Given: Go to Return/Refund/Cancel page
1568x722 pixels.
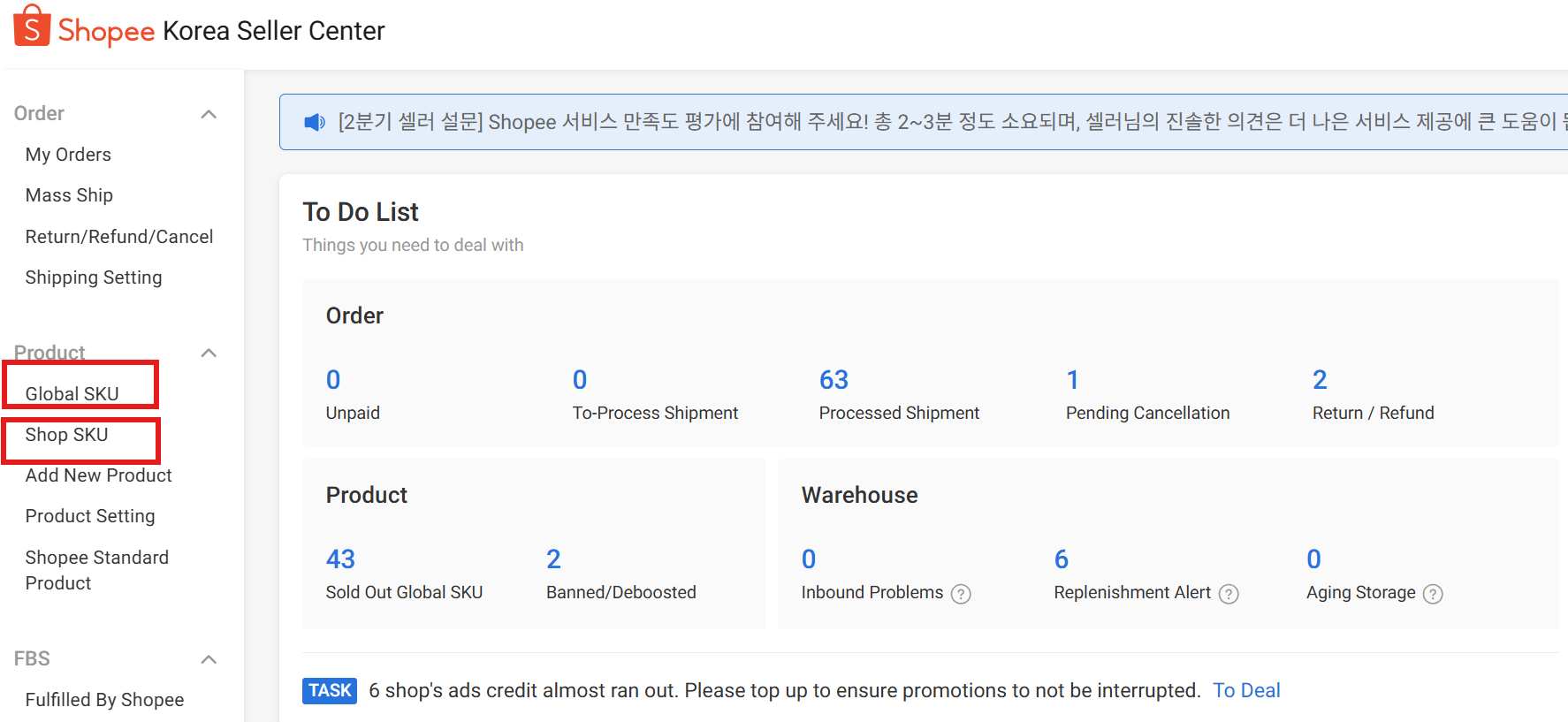Looking at the screenshot, I should click(x=119, y=237).
